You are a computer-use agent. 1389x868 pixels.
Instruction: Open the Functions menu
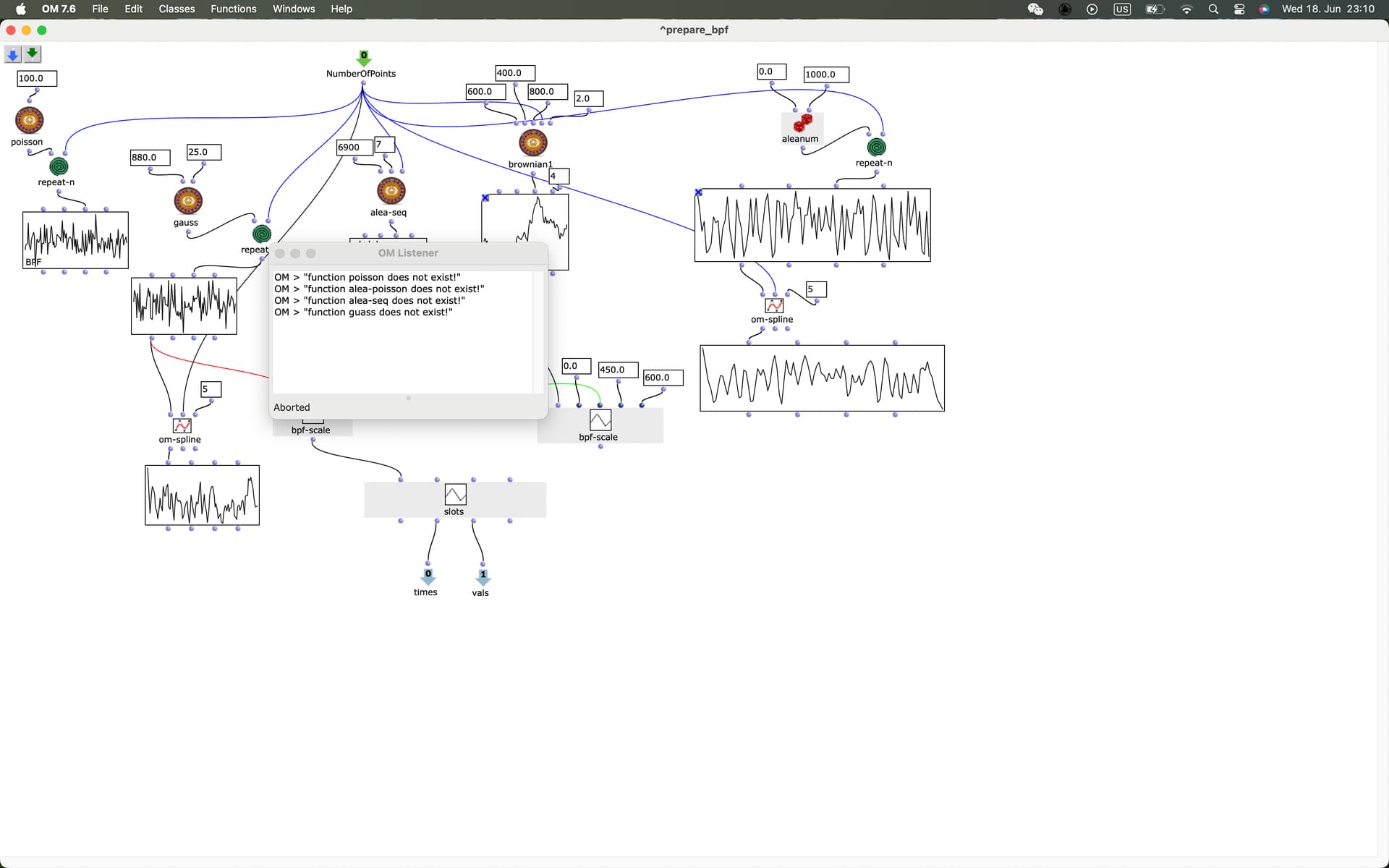(233, 9)
